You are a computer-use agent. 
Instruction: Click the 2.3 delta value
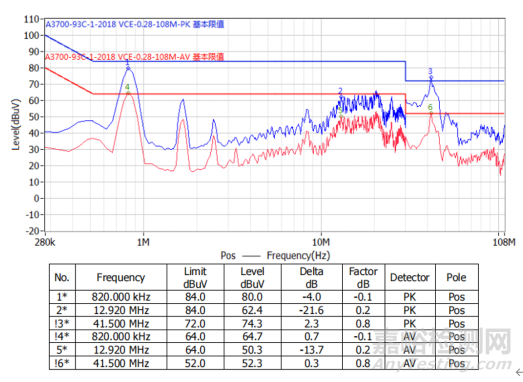[312, 324]
